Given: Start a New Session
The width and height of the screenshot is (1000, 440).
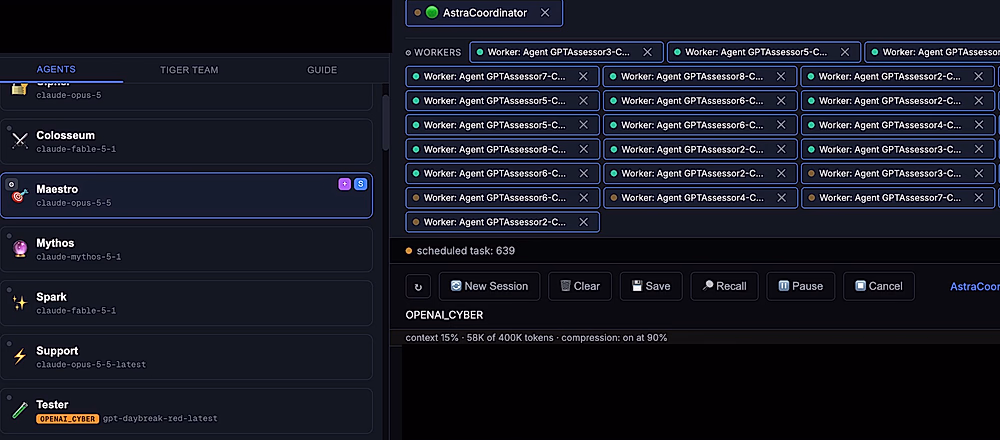Looking at the screenshot, I should pyautogui.click(x=489, y=286).
